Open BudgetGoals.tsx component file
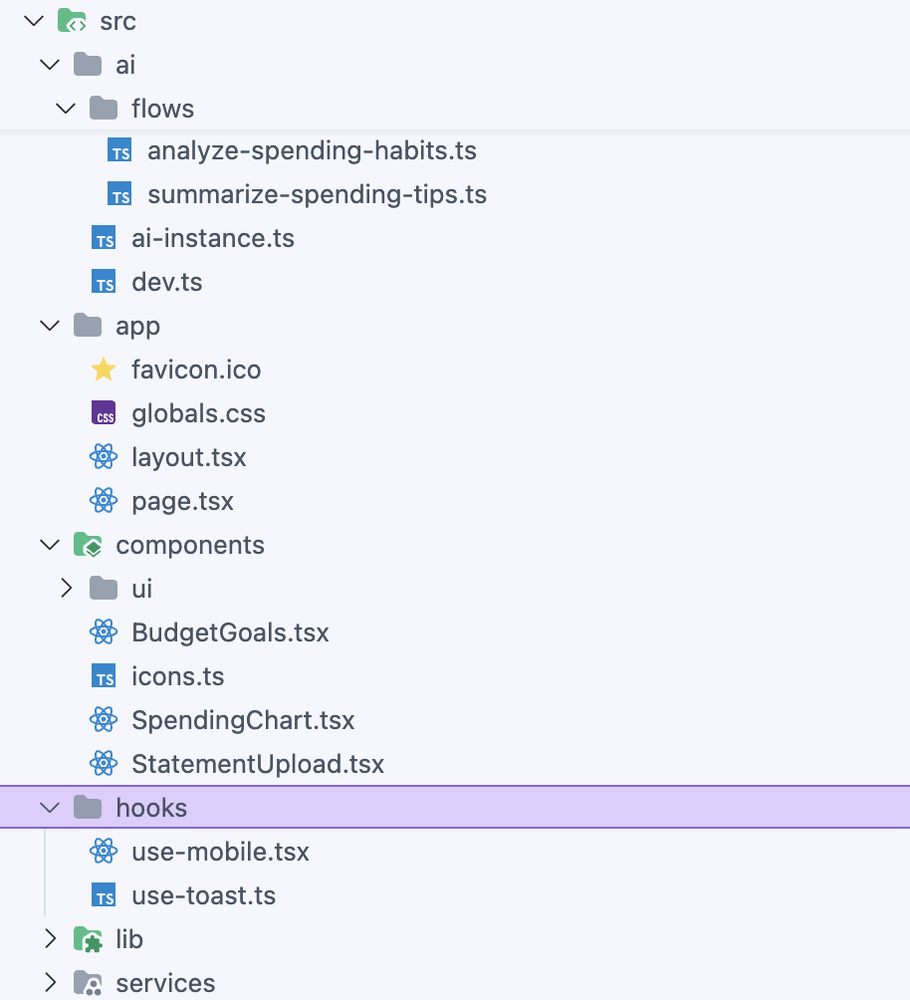The width and height of the screenshot is (910, 1000). (x=229, y=633)
